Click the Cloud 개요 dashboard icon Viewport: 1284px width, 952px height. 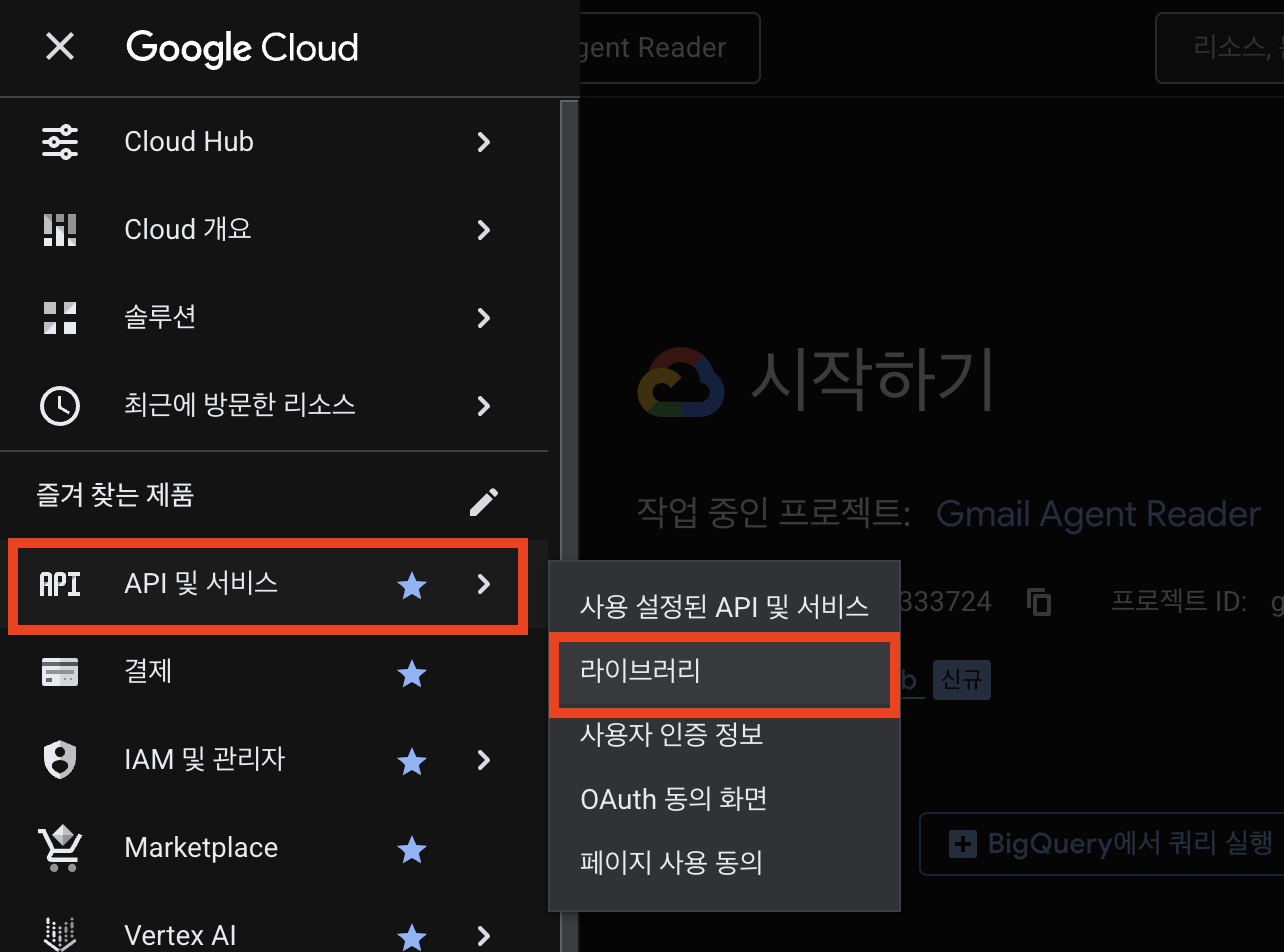point(59,230)
